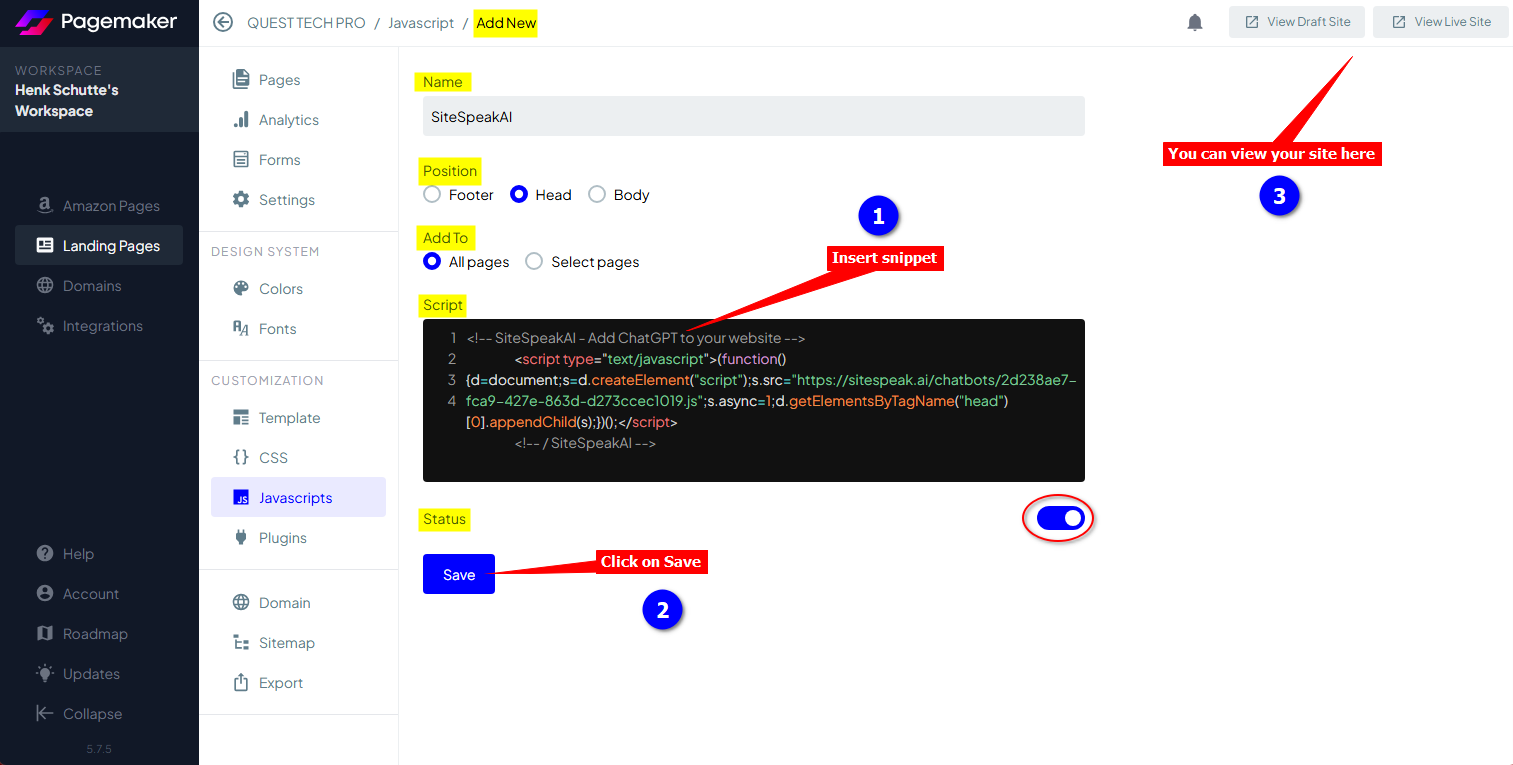Click the Integrations gears icon
This screenshot has height=765, width=1513.
pyautogui.click(x=45, y=325)
